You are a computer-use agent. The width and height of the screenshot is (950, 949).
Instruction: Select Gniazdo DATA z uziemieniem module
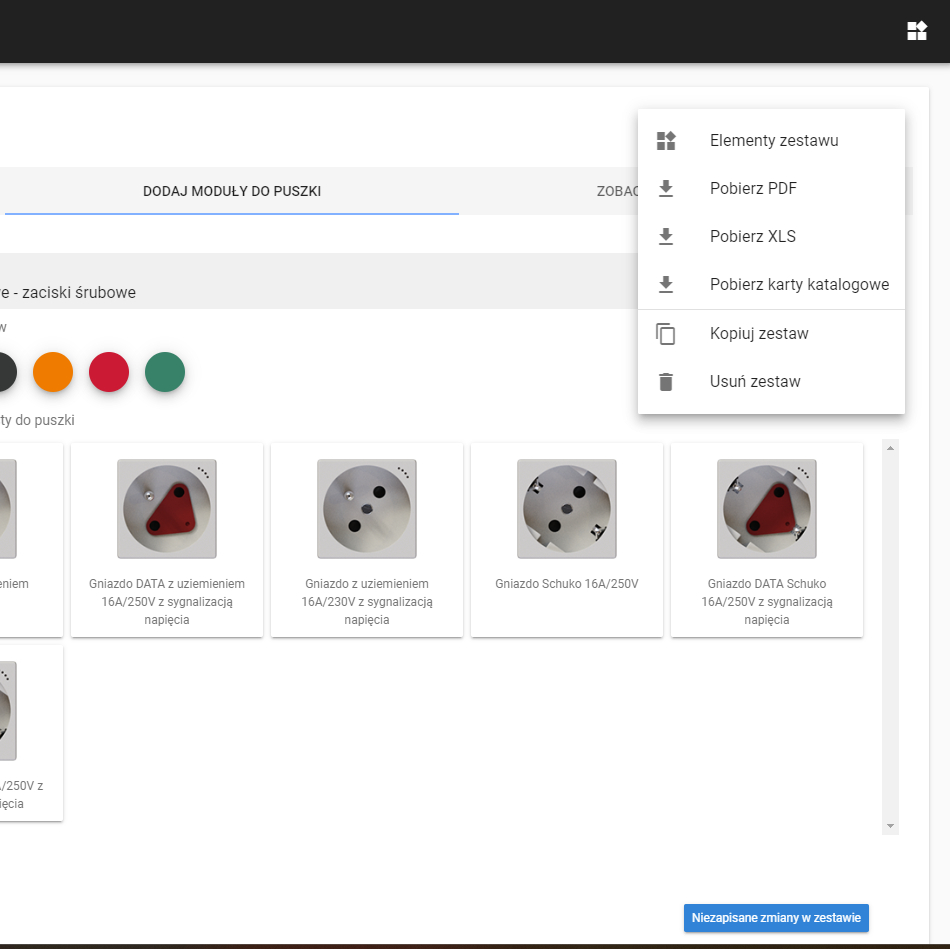tap(167, 540)
